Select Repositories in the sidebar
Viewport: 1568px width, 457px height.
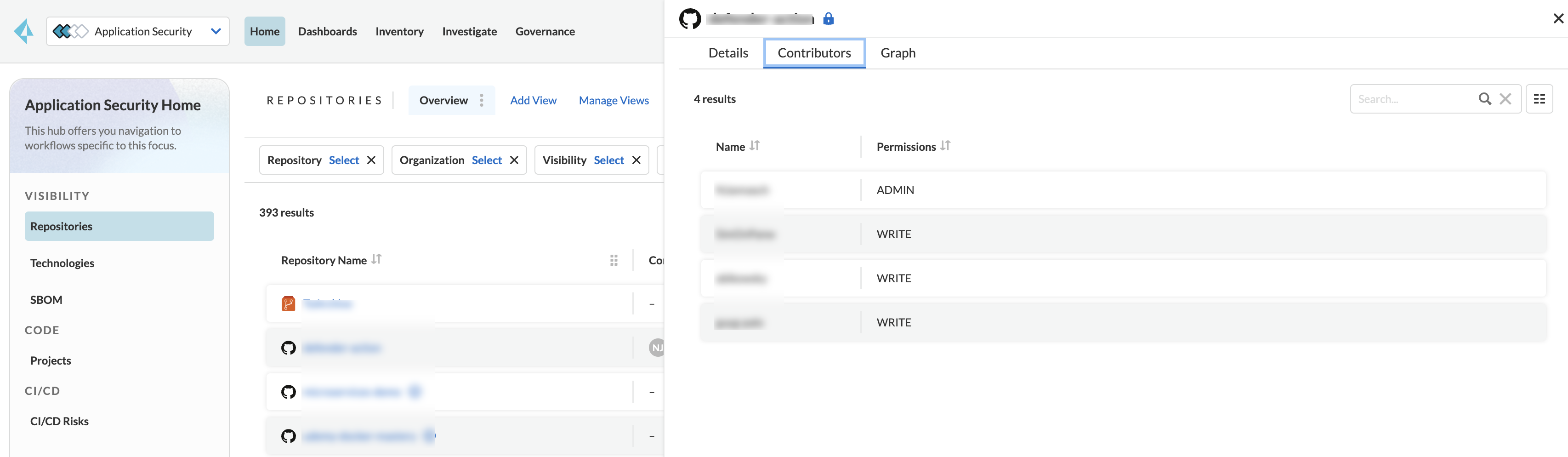(119, 226)
